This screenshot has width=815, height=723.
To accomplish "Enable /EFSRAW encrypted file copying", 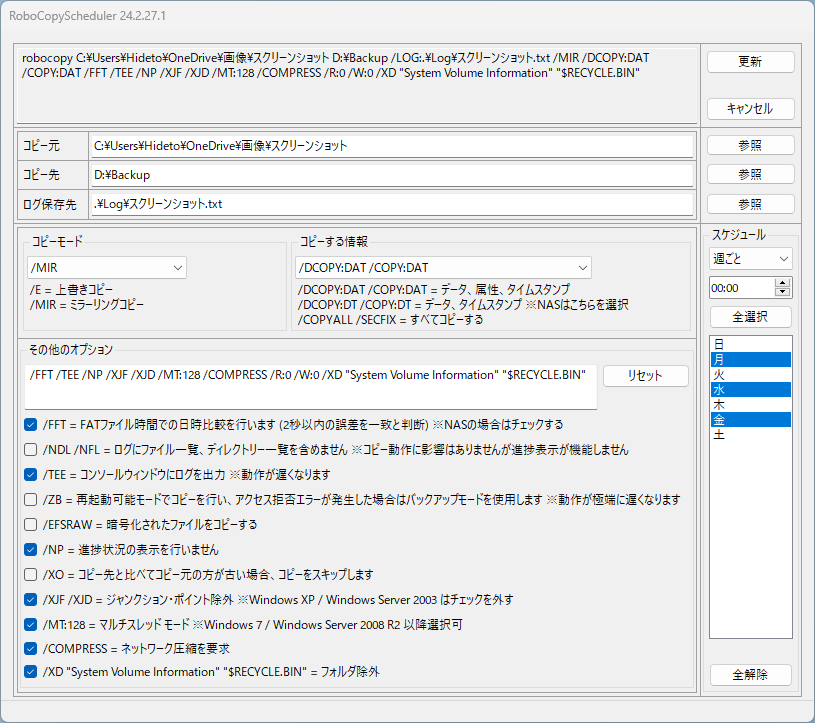I will (x=30, y=523).
